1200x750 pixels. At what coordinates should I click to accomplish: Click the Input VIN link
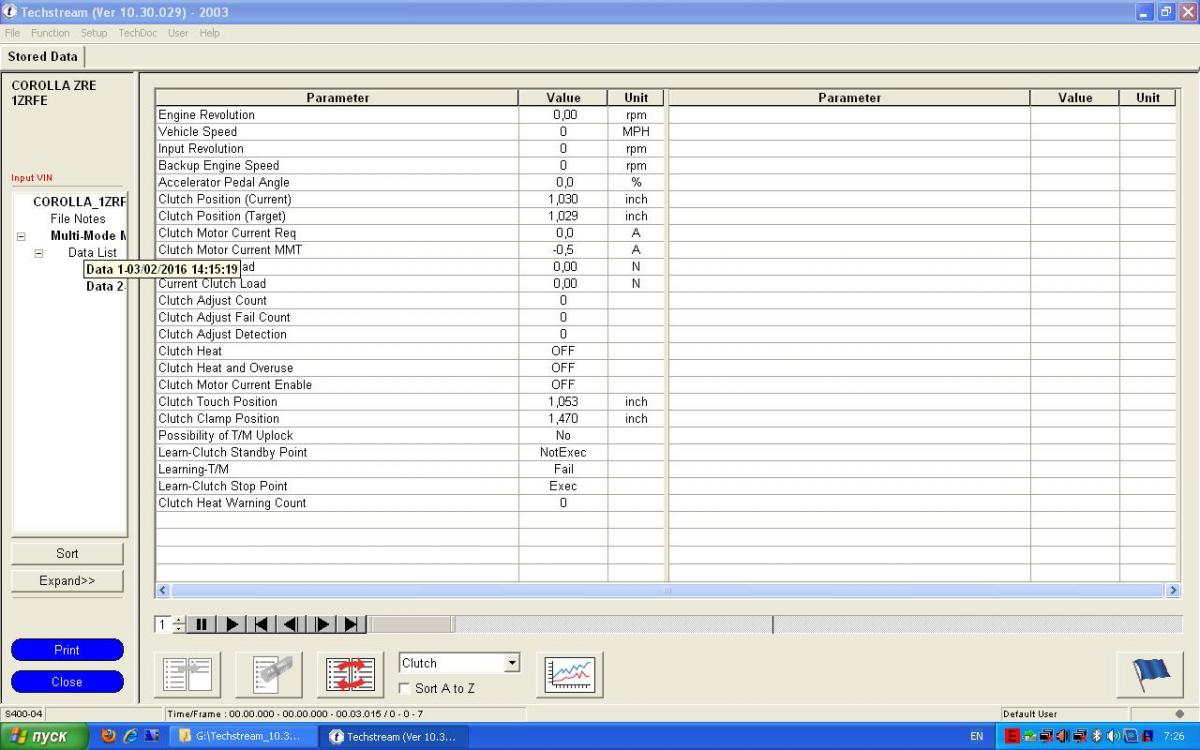32,178
